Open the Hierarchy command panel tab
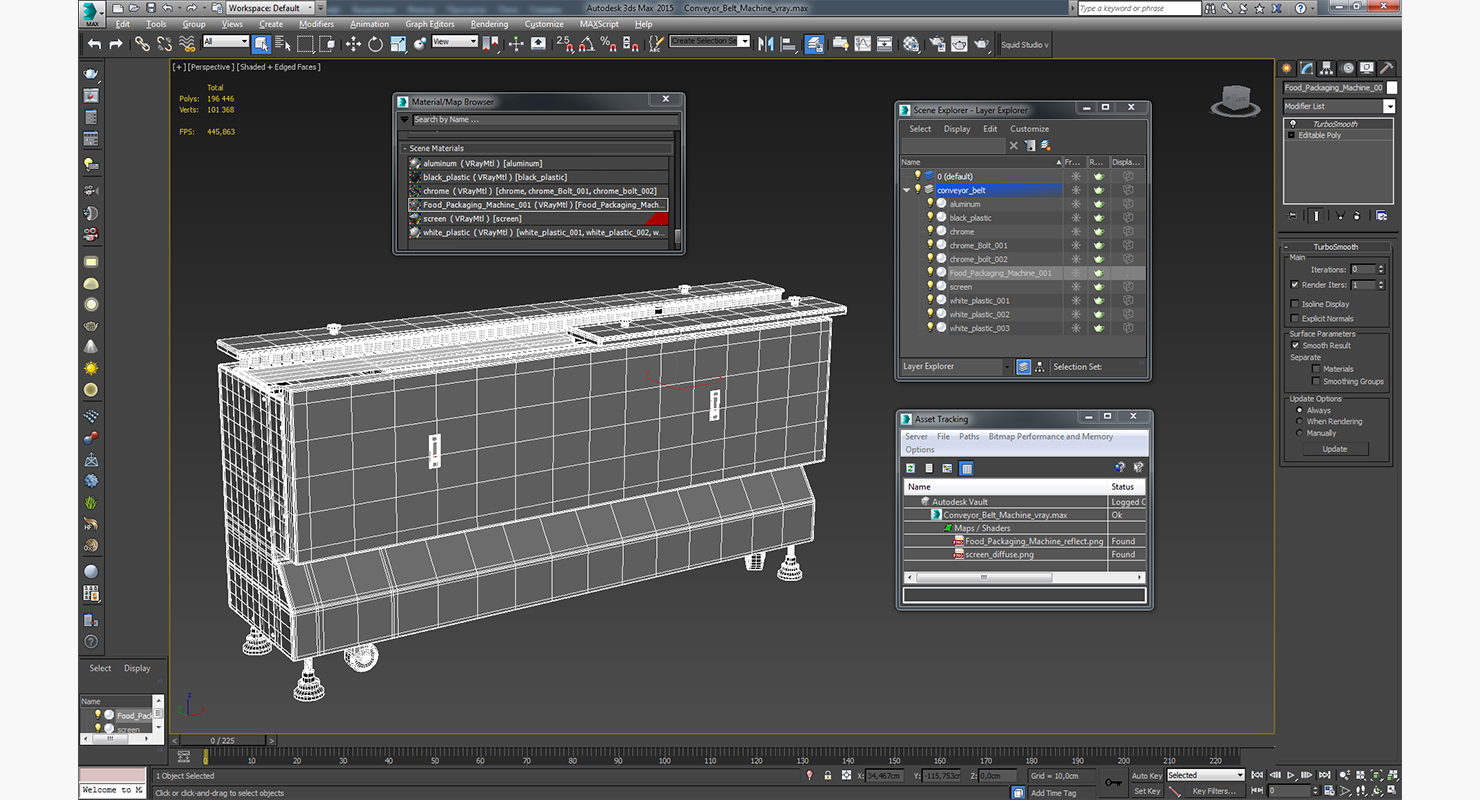This screenshot has height=800, width=1480. point(1328,68)
